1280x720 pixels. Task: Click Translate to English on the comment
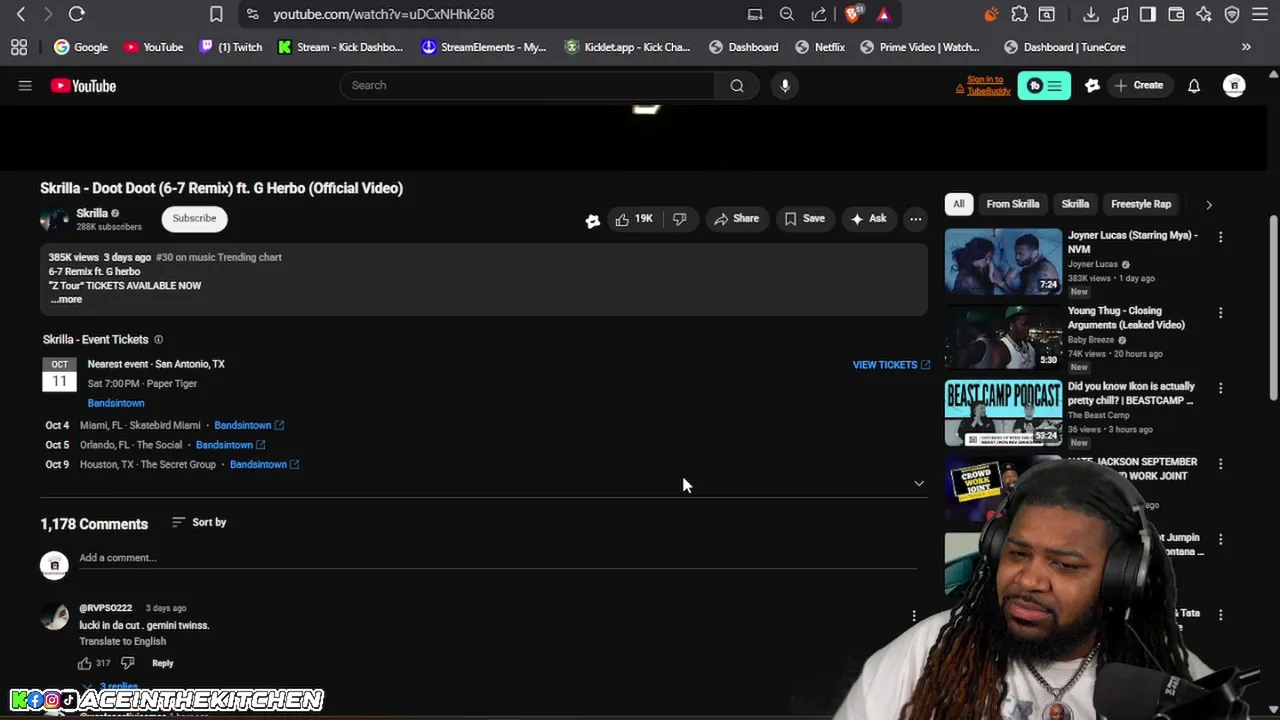click(123, 641)
